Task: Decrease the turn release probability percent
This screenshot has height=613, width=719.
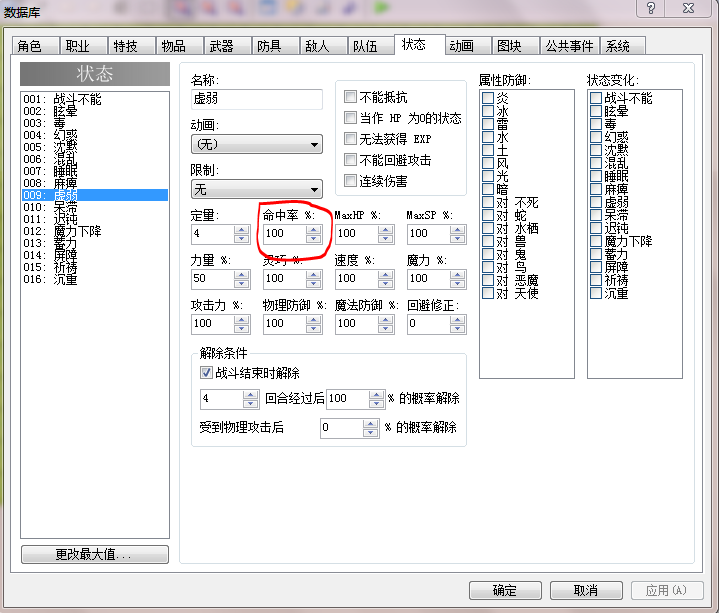Action: coord(376,403)
